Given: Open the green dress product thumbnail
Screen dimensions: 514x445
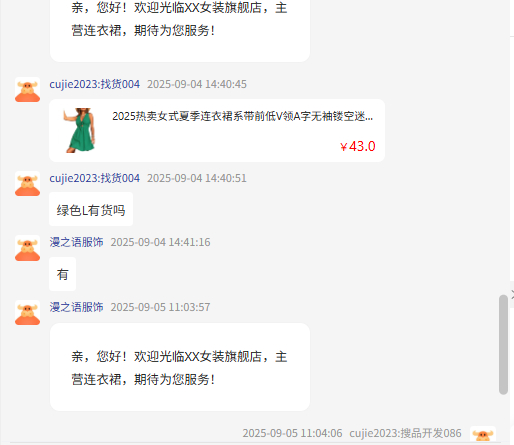Looking at the screenshot, I should (80, 130).
